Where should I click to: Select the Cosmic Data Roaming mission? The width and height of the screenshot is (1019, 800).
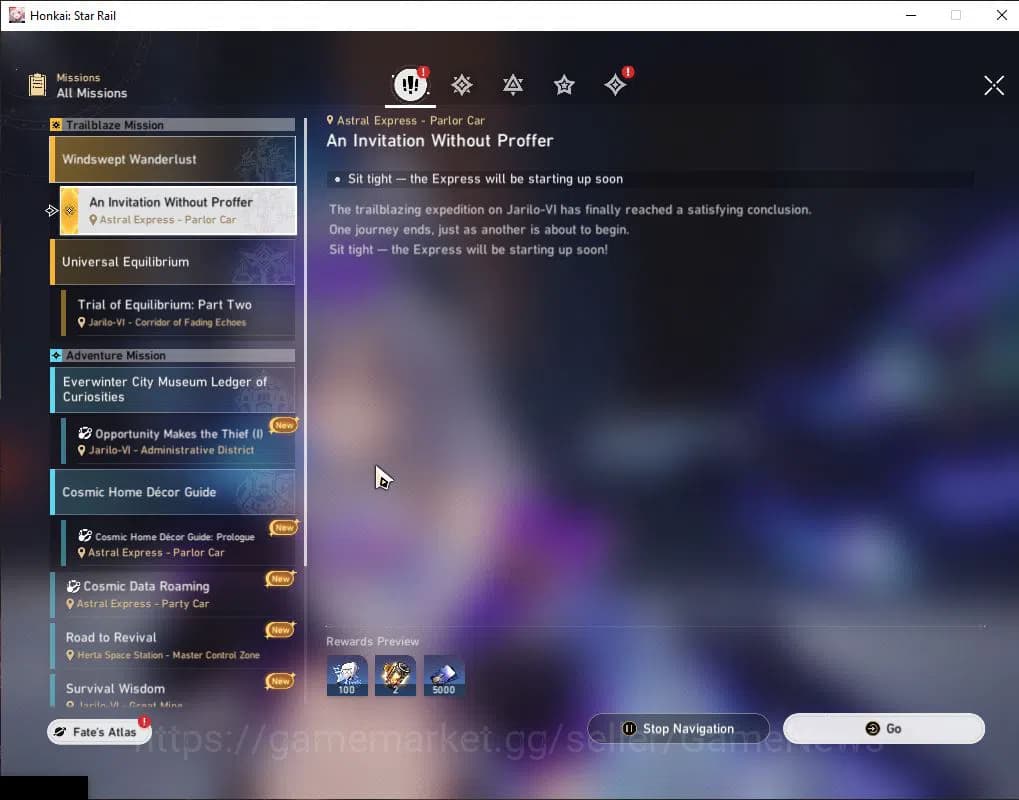pos(172,594)
